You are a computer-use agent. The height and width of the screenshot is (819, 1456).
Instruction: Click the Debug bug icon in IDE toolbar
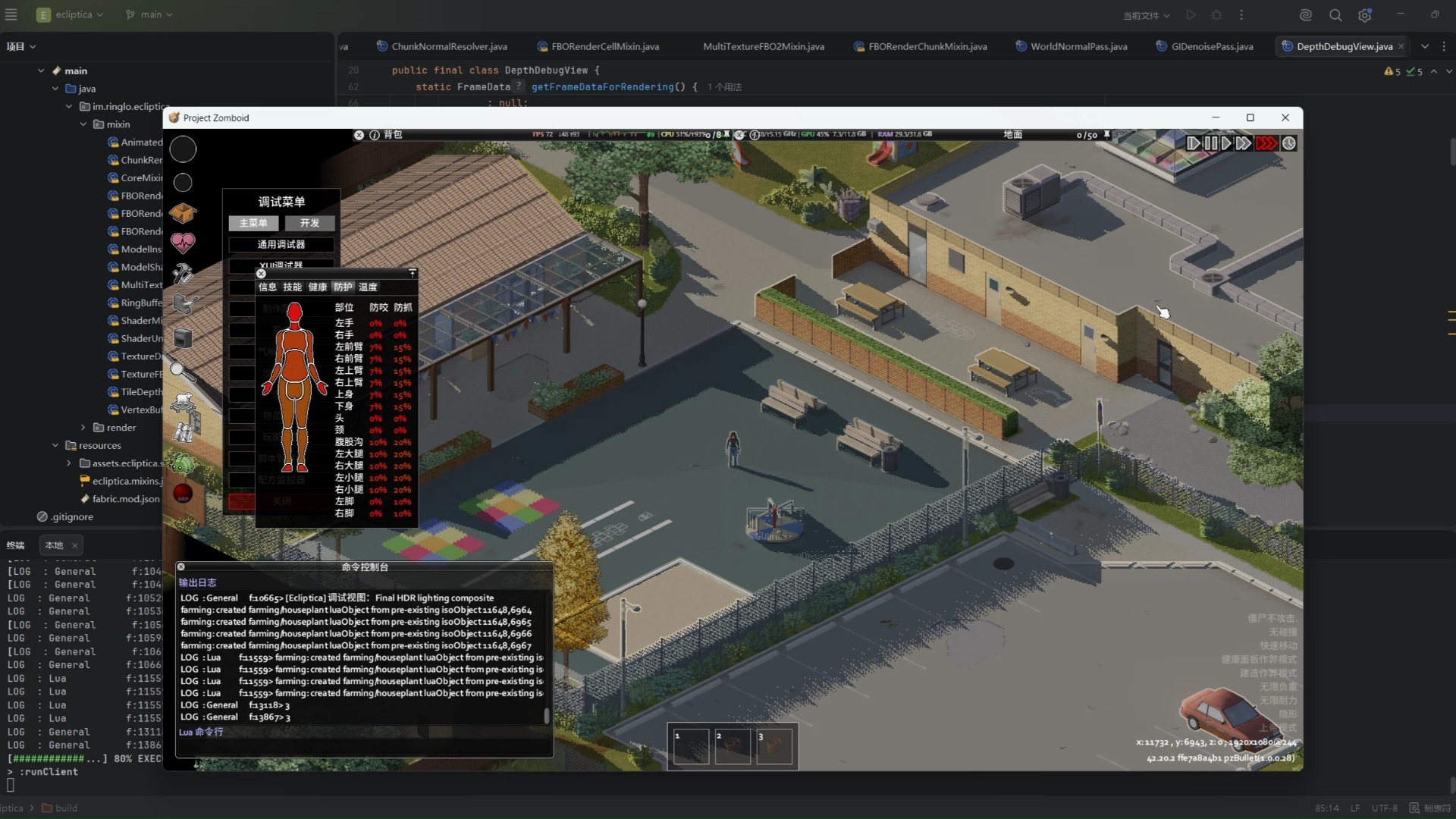pyautogui.click(x=1216, y=15)
